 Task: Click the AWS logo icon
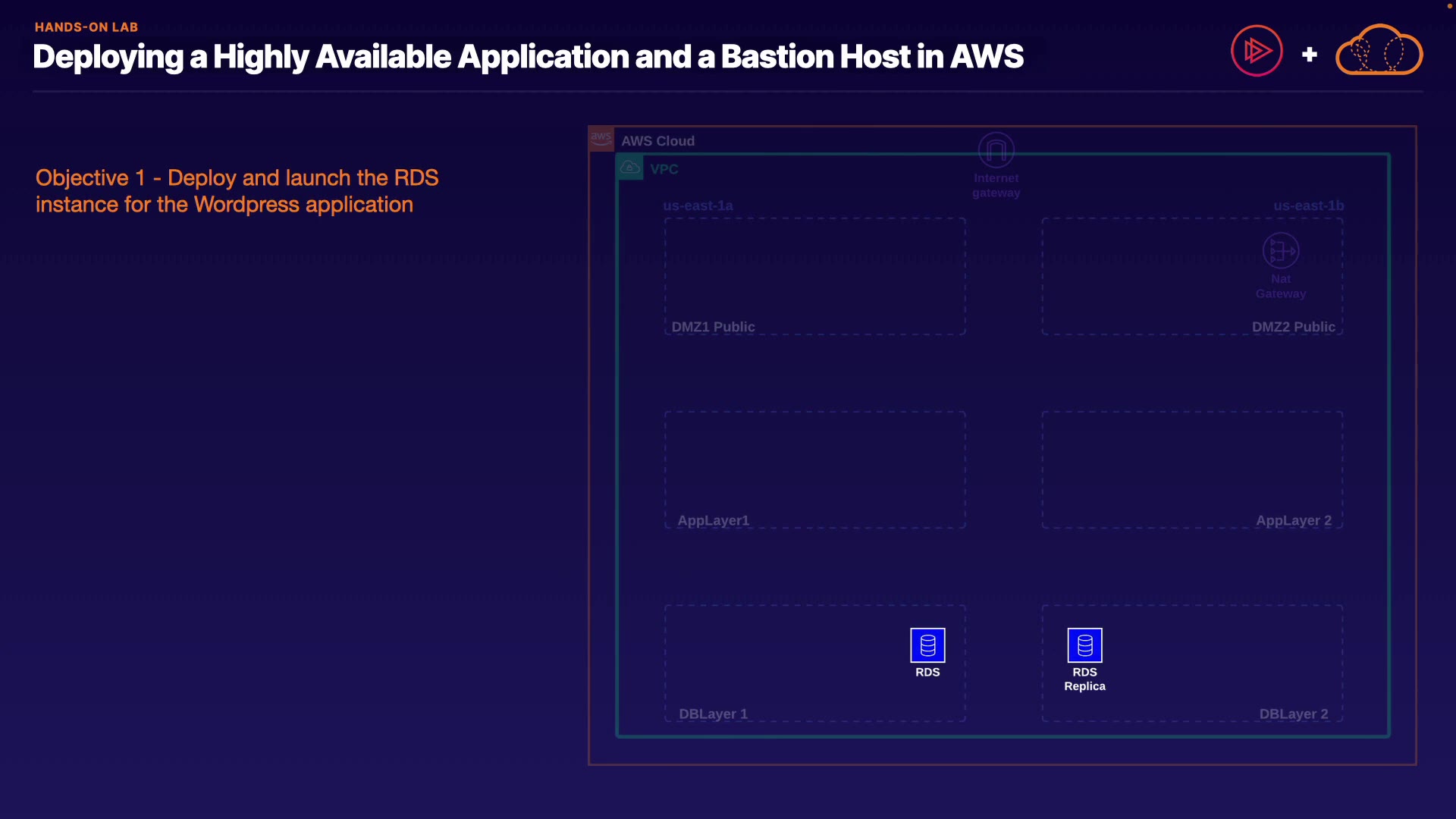click(601, 139)
